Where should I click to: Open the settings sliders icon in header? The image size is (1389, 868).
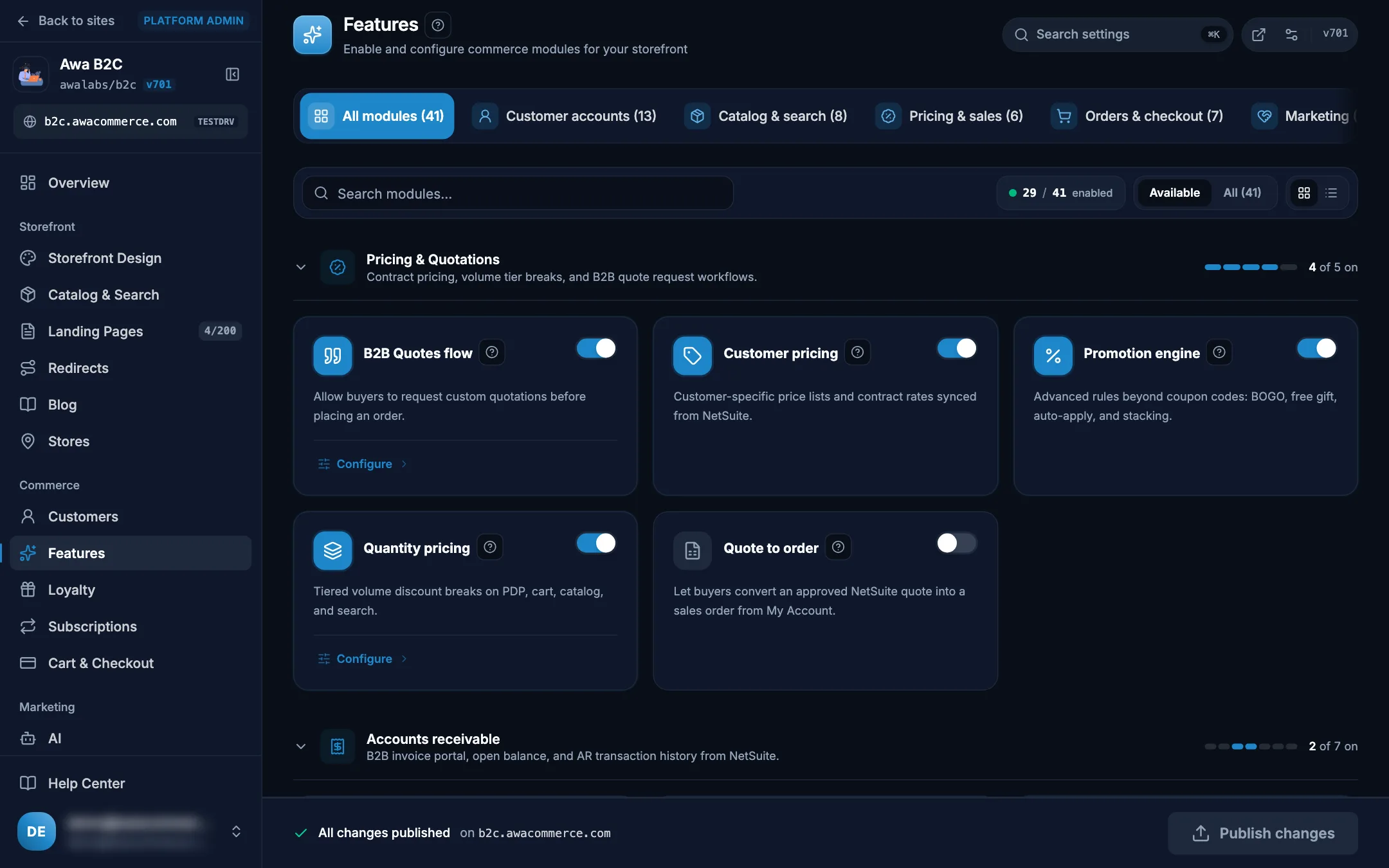[x=1291, y=34]
